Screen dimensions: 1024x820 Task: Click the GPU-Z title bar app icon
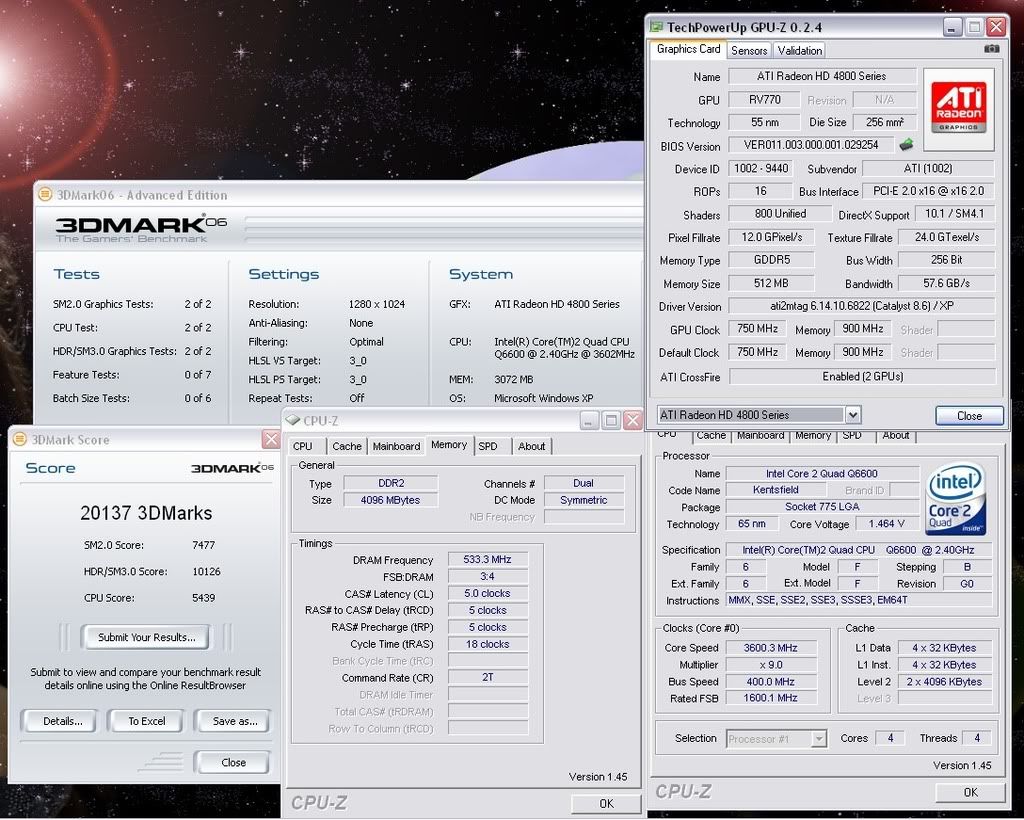tap(656, 27)
